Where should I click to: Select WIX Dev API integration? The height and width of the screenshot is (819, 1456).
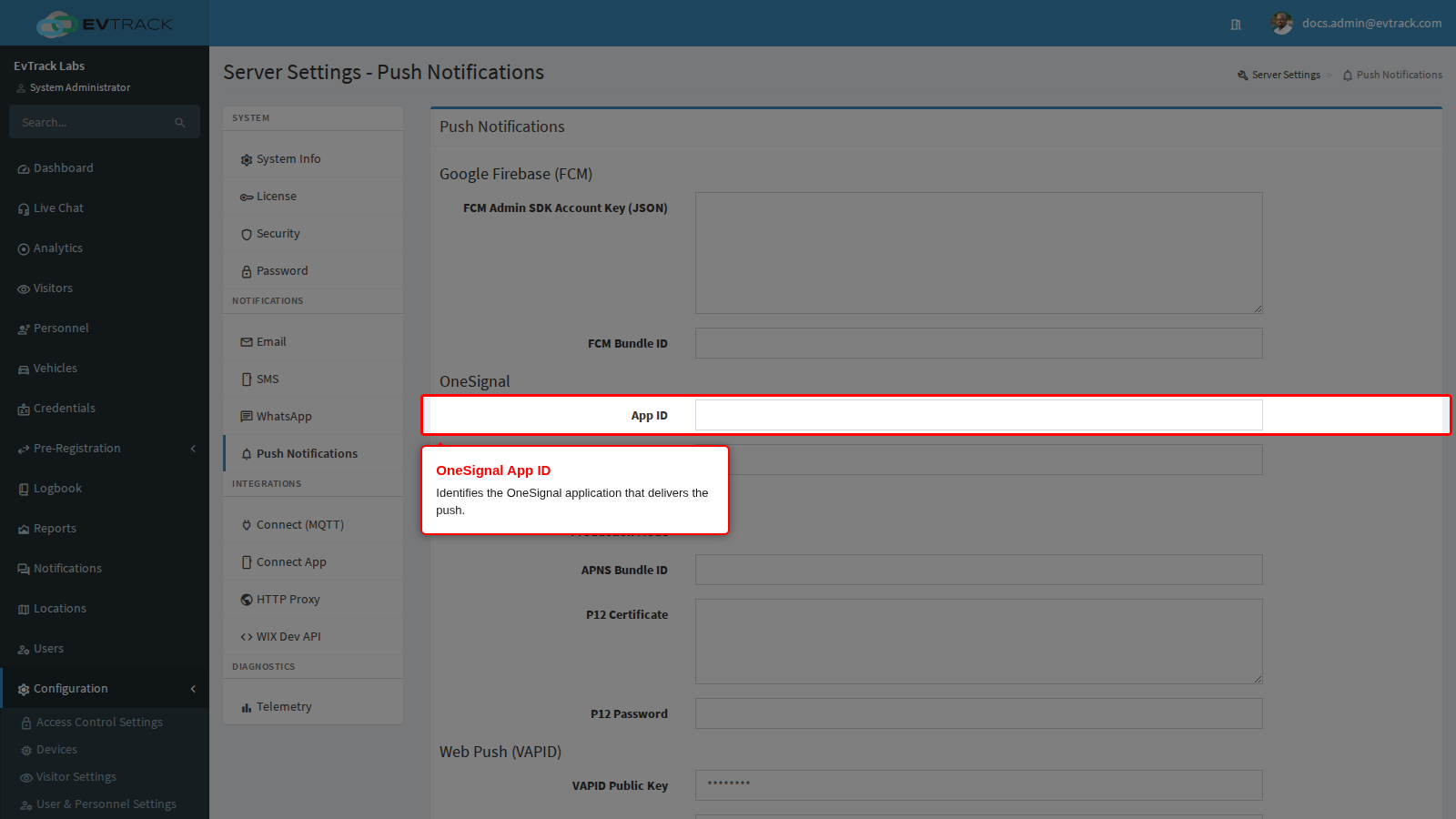point(313,637)
